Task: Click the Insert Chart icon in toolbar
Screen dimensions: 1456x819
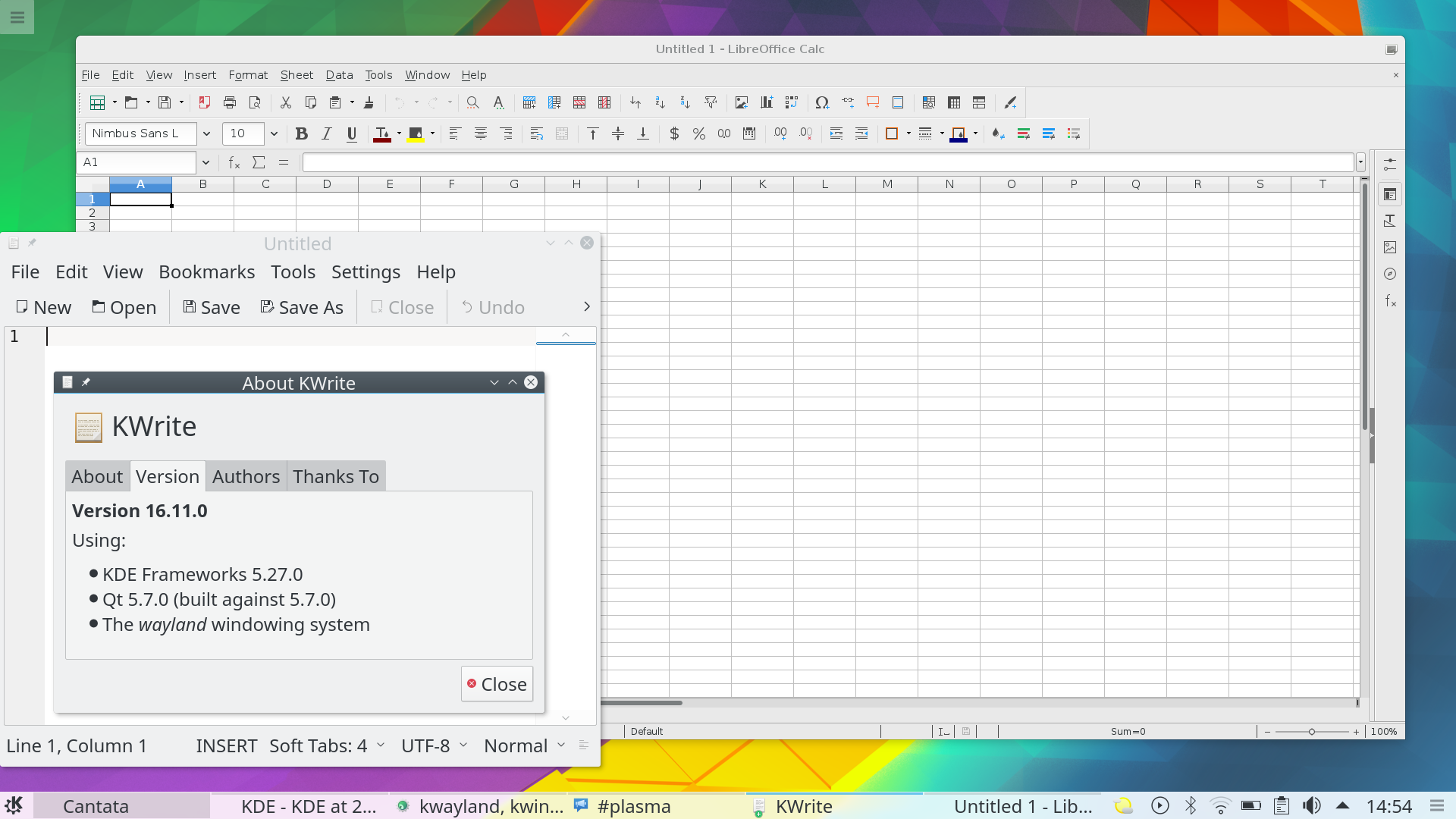Action: (765, 102)
